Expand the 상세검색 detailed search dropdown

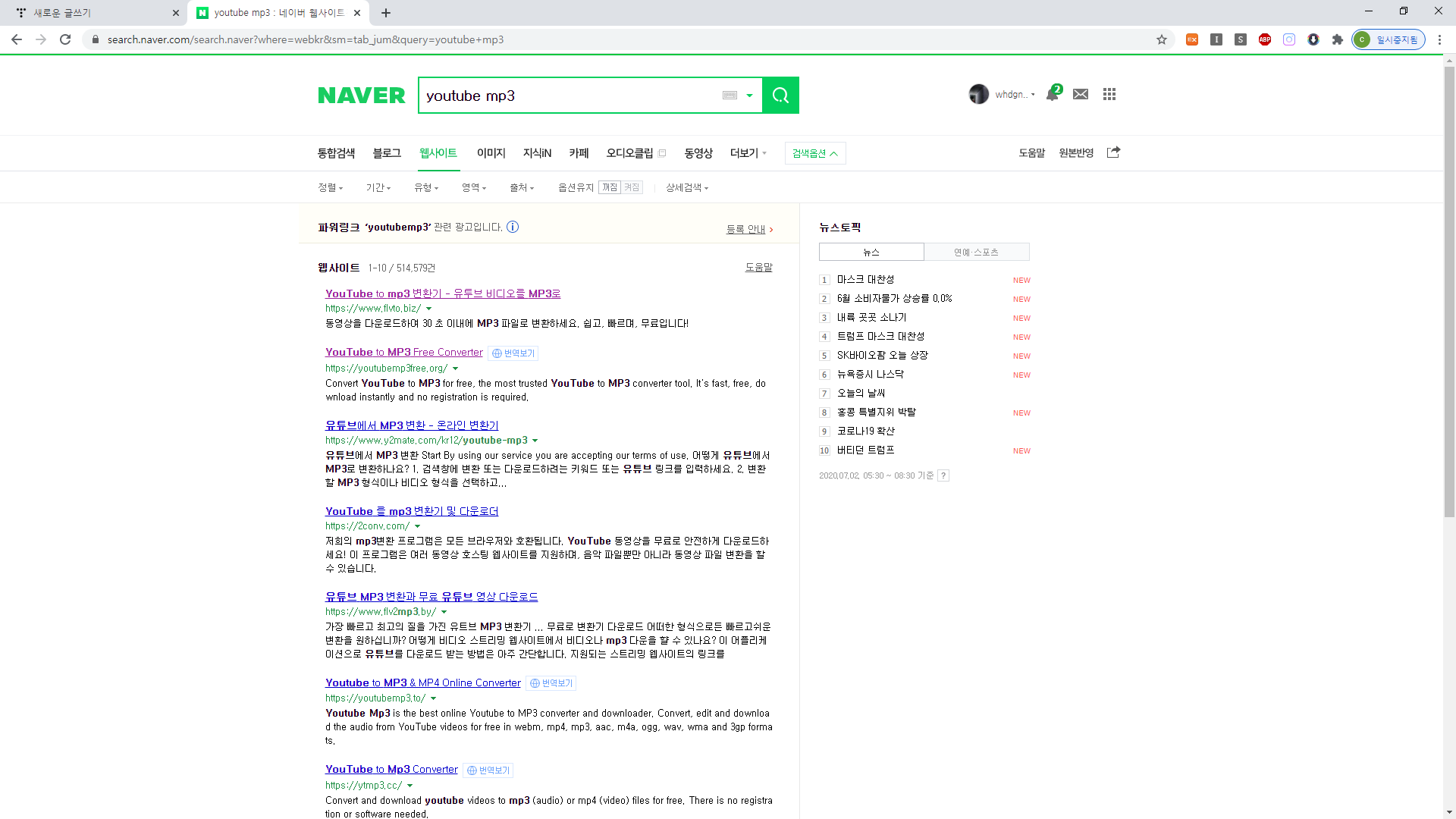(687, 187)
